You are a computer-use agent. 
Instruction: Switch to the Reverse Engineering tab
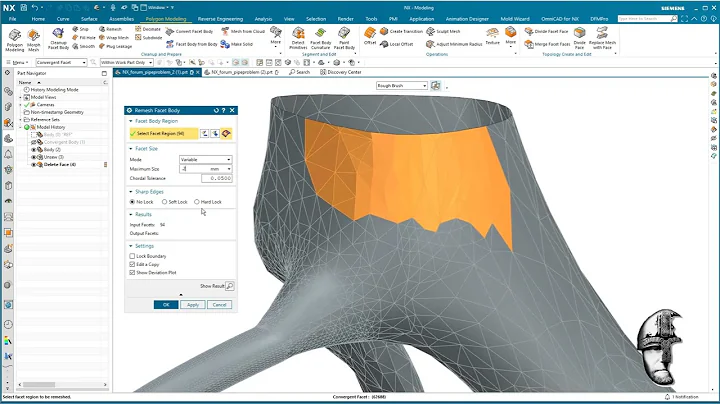(220, 19)
